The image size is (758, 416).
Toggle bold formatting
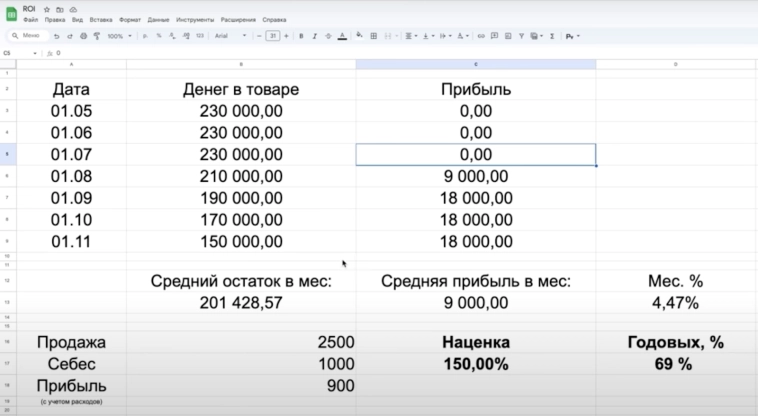(x=301, y=36)
